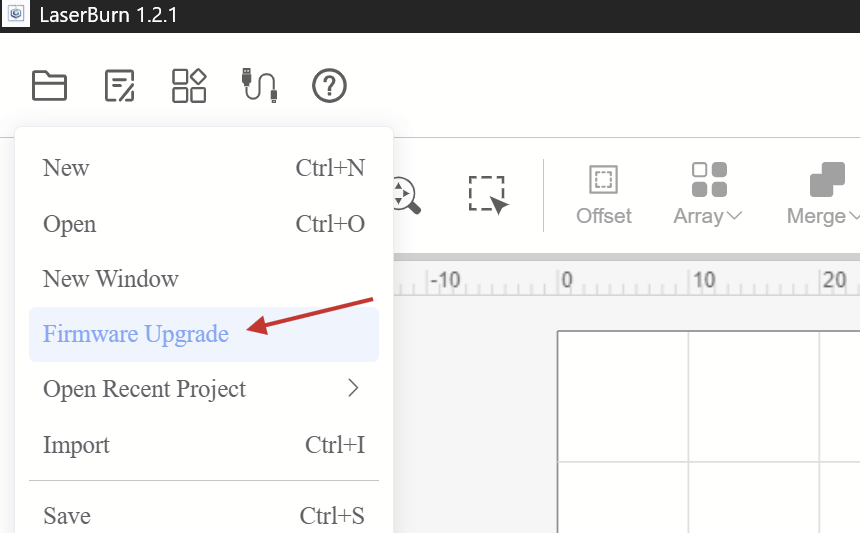The width and height of the screenshot is (860, 533).
Task: Click the folder File menu icon
Action: pyautogui.click(x=49, y=86)
